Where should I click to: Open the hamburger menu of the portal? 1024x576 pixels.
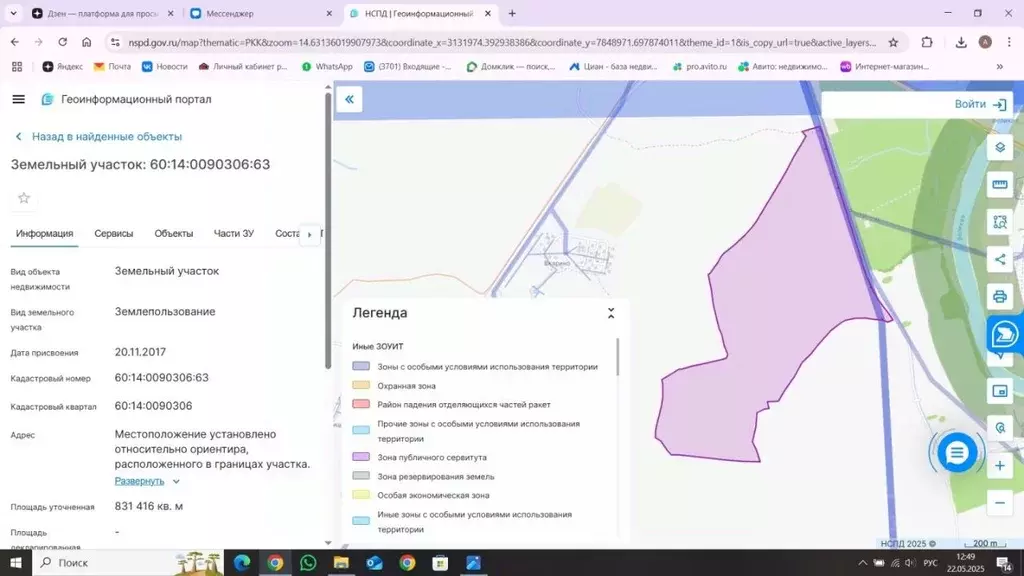pyautogui.click(x=18, y=99)
